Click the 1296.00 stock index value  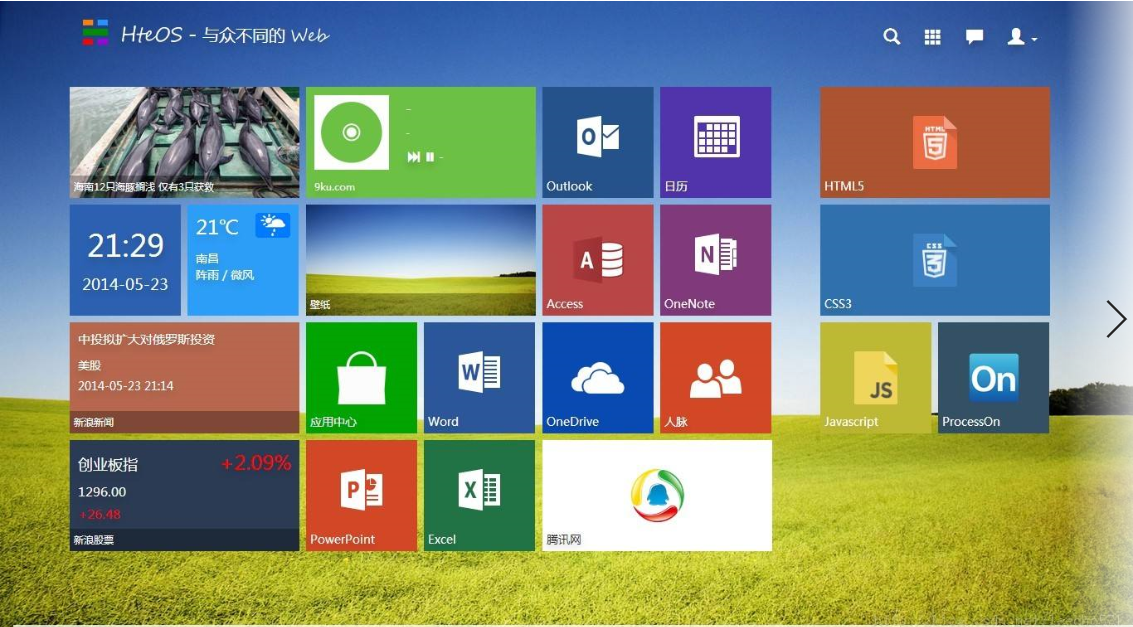click(102, 491)
